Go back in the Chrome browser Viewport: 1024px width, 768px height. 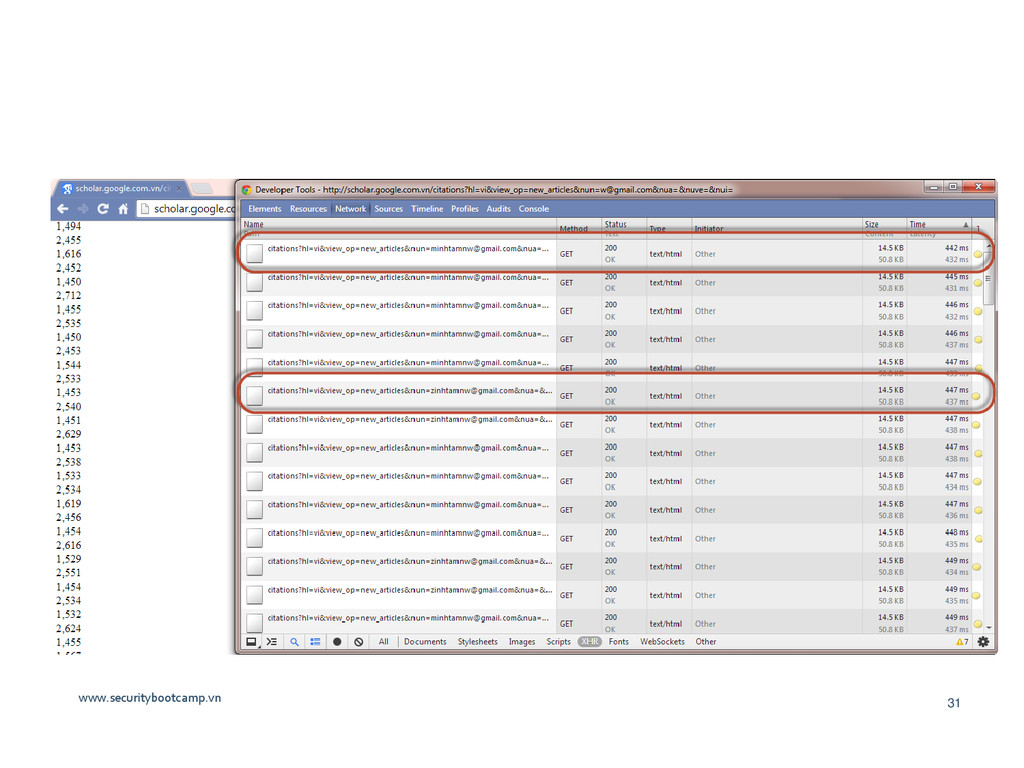click(x=63, y=209)
